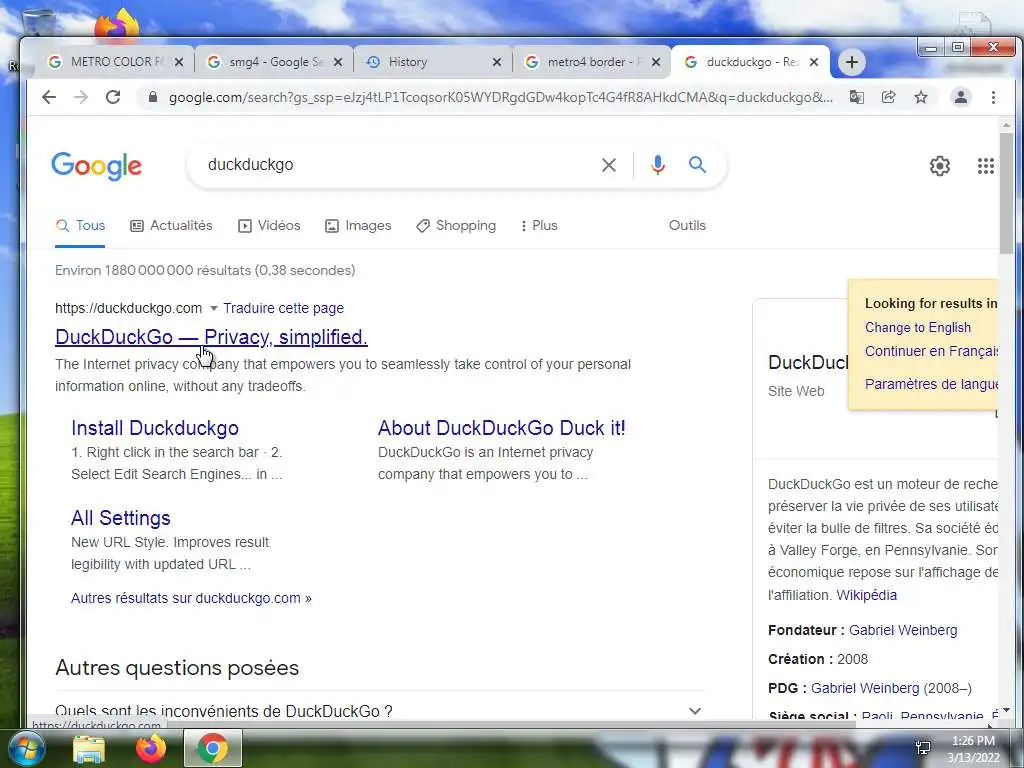Select the Vidéos results filter
1024x768 pixels.
point(269,226)
